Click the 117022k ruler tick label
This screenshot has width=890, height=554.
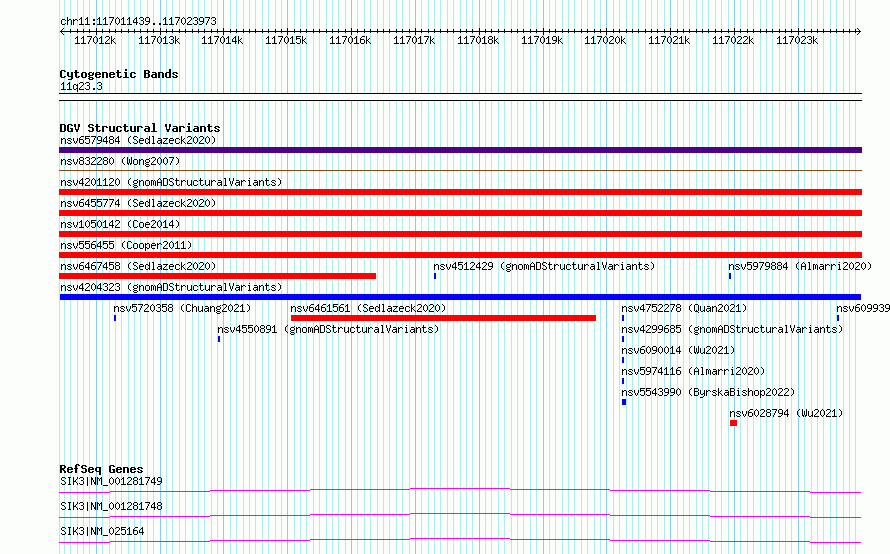[733, 40]
